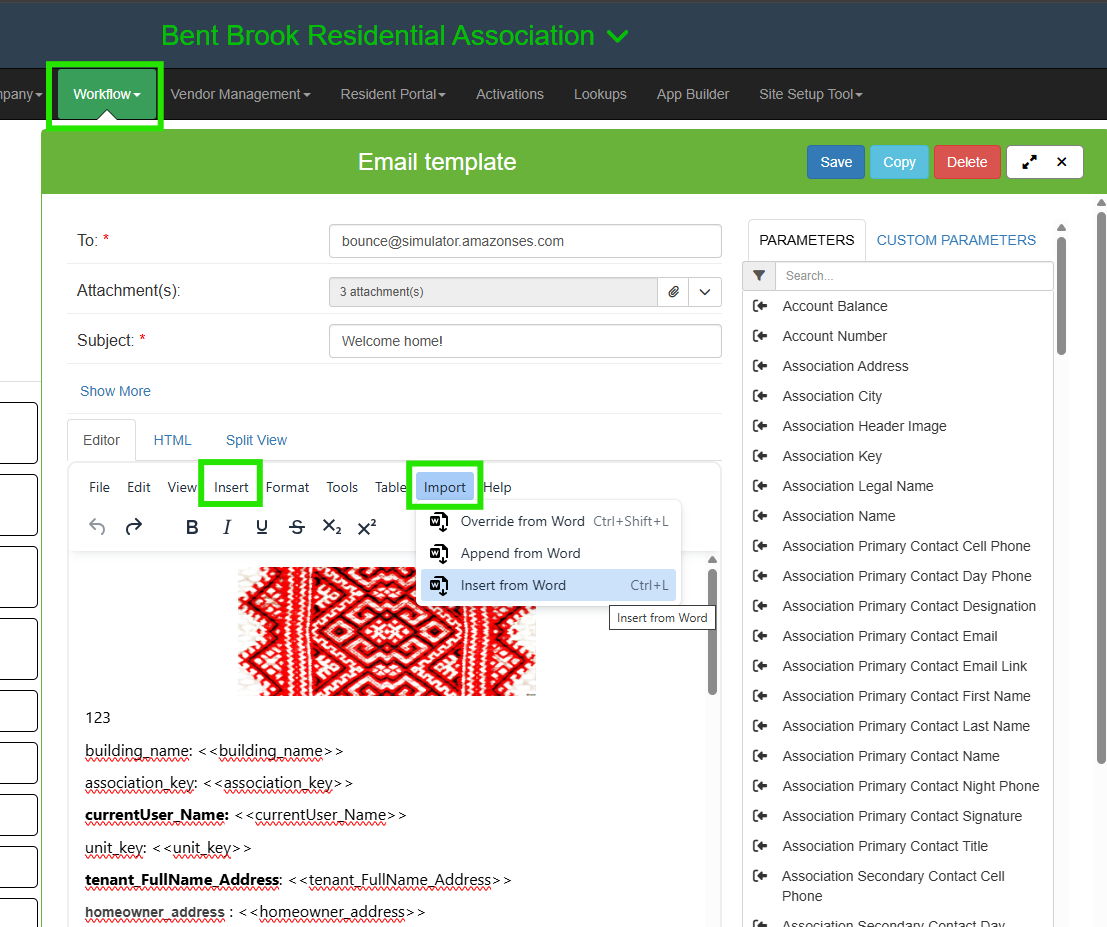Screen dimensions: 1107x927
Task: Expand the attachments dropdown arrow
Action: (x=705, y=292)
